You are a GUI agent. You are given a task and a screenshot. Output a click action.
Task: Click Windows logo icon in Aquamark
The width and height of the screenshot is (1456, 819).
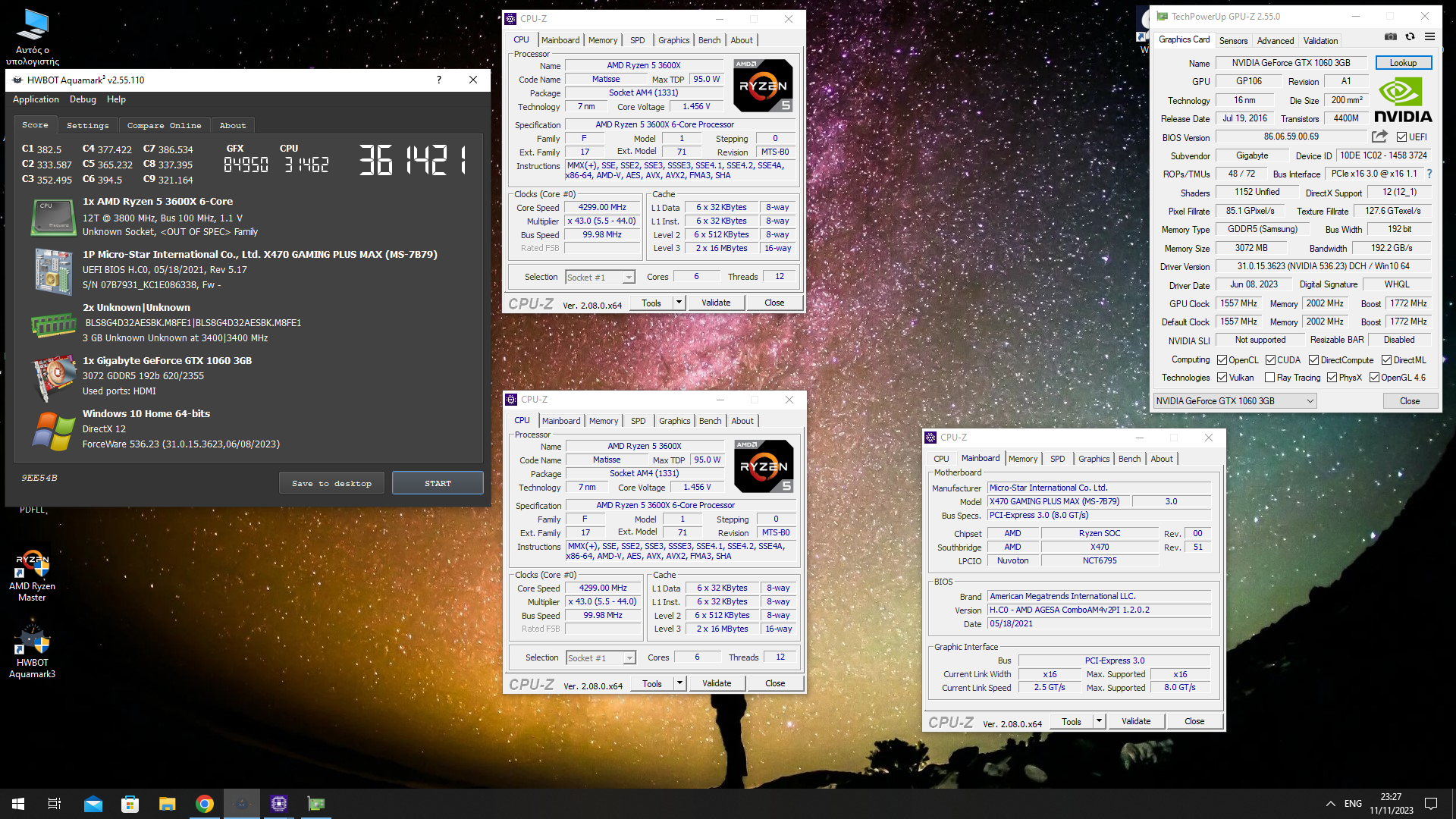53,431
